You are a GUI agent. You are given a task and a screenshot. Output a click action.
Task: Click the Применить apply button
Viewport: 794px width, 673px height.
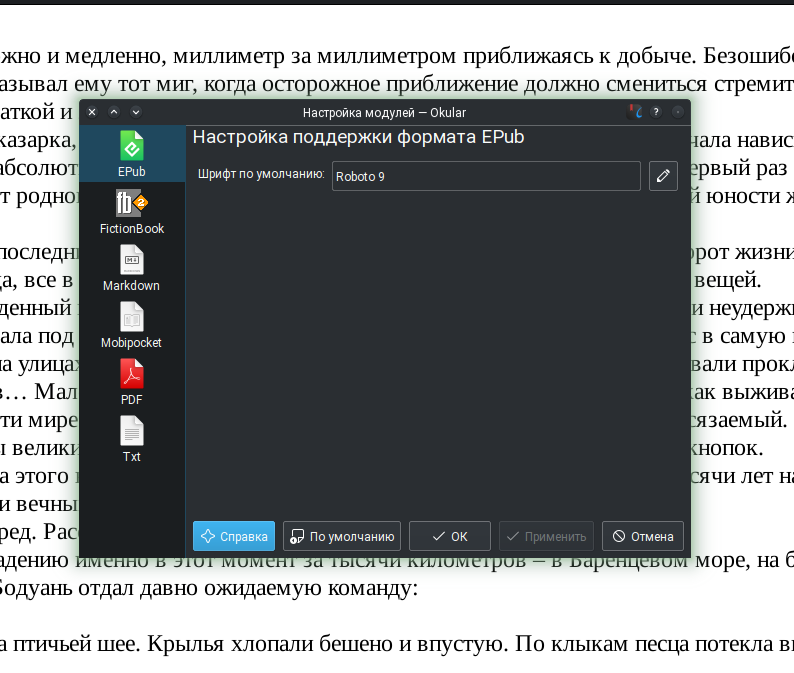click(x=546, y=536)
